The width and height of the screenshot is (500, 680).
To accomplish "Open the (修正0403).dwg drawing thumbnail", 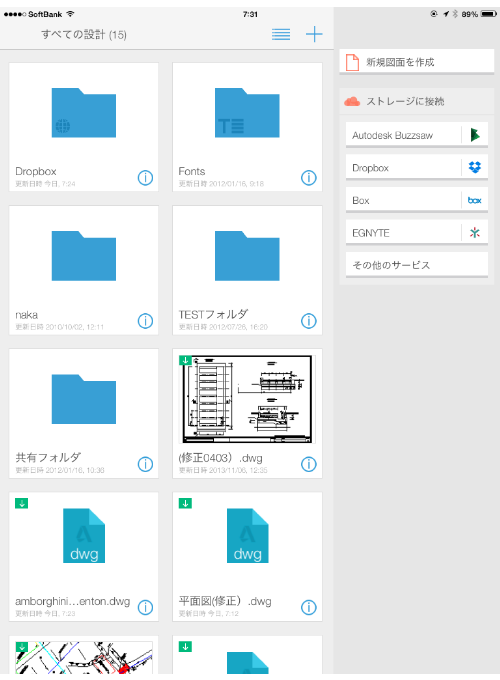I will (x=247, y=399).
